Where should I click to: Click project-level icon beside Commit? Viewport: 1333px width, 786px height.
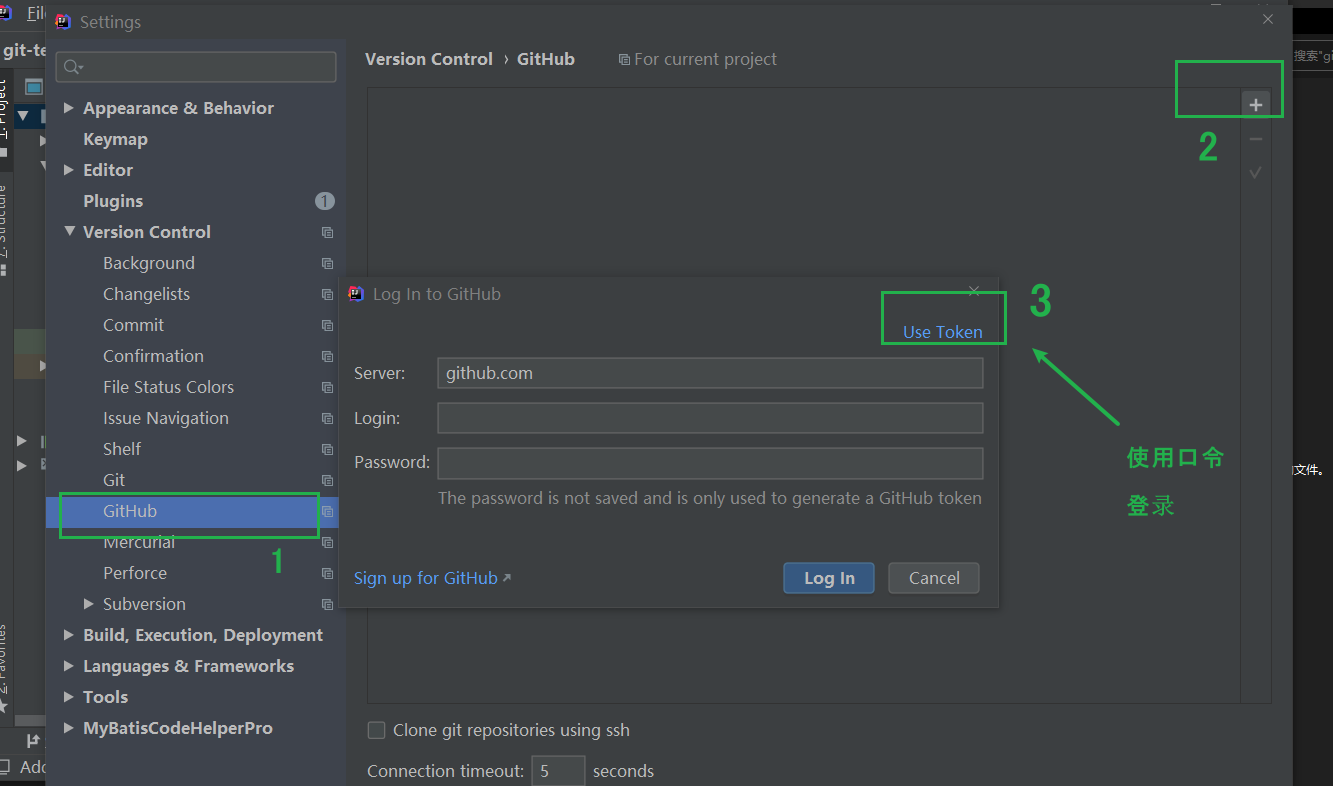(327, 325)
